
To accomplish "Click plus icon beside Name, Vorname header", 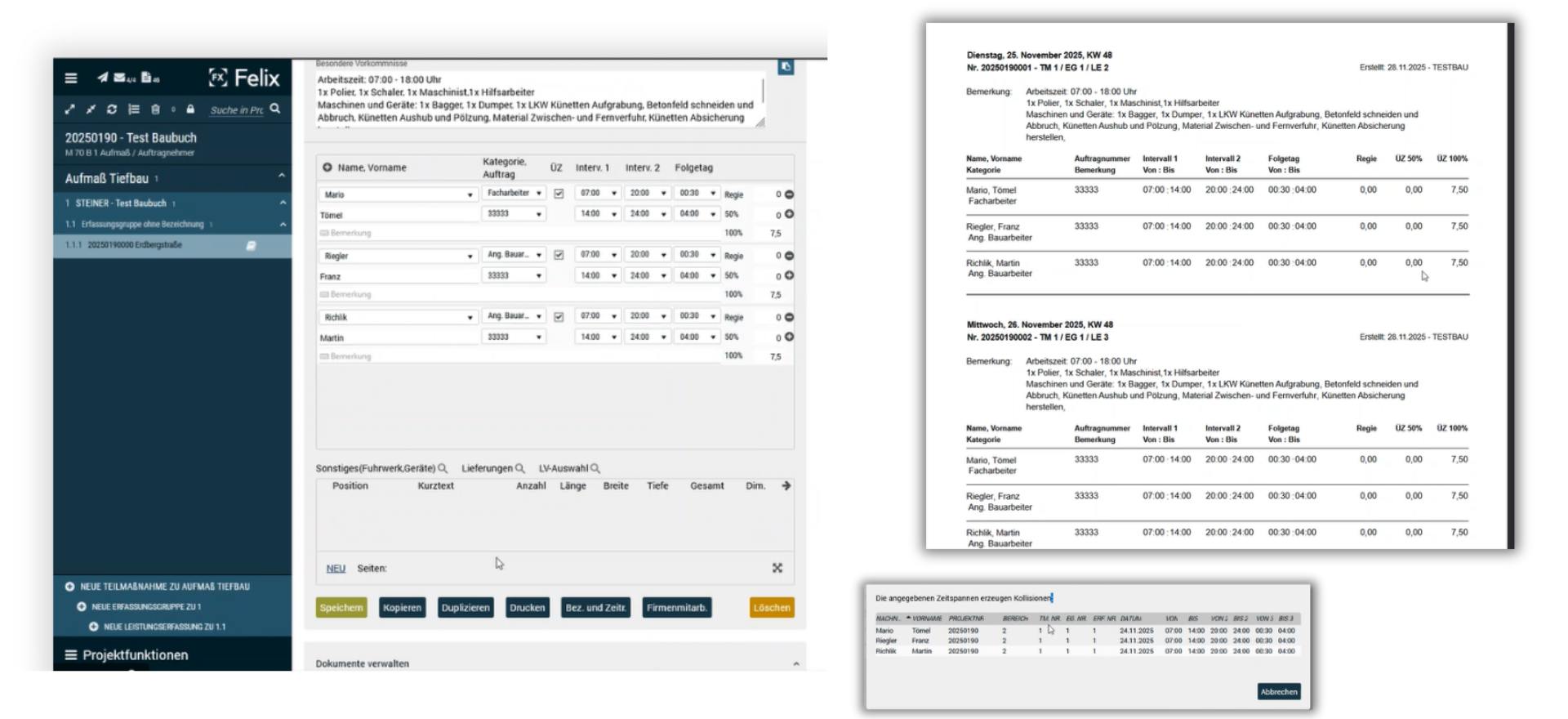I will [x=327, y=167].
